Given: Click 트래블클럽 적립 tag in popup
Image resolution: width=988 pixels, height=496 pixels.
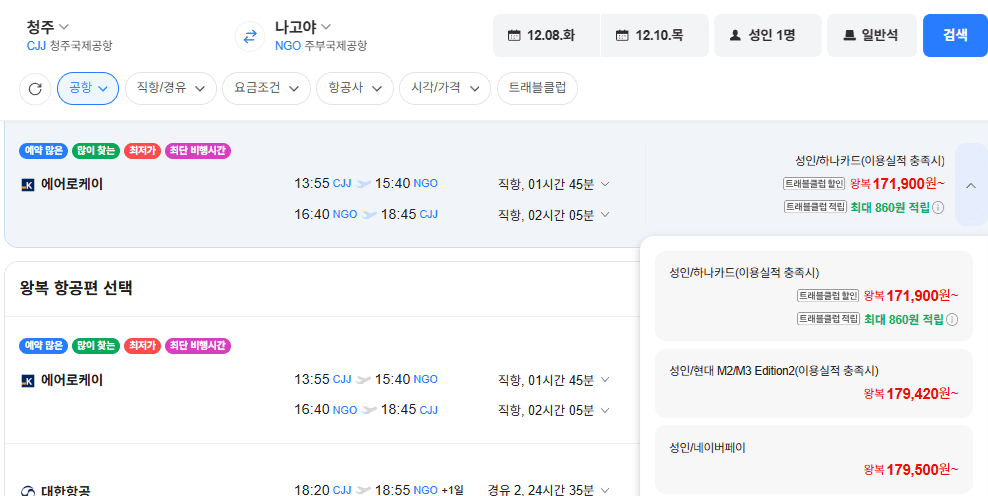Looking at the screenshot, I should click(829, 319).
